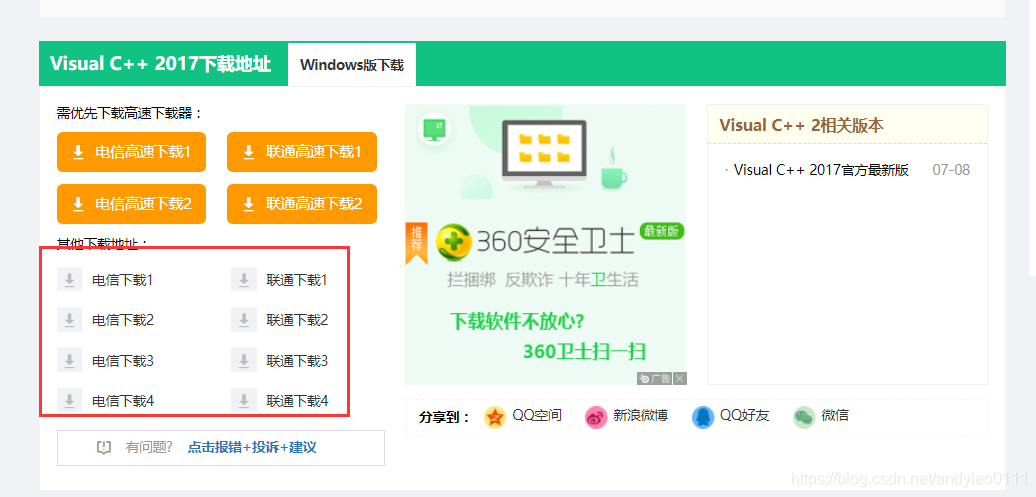The image size is (1036, 497).
Task: Open the 联通下载2 link
Action: 297,320
